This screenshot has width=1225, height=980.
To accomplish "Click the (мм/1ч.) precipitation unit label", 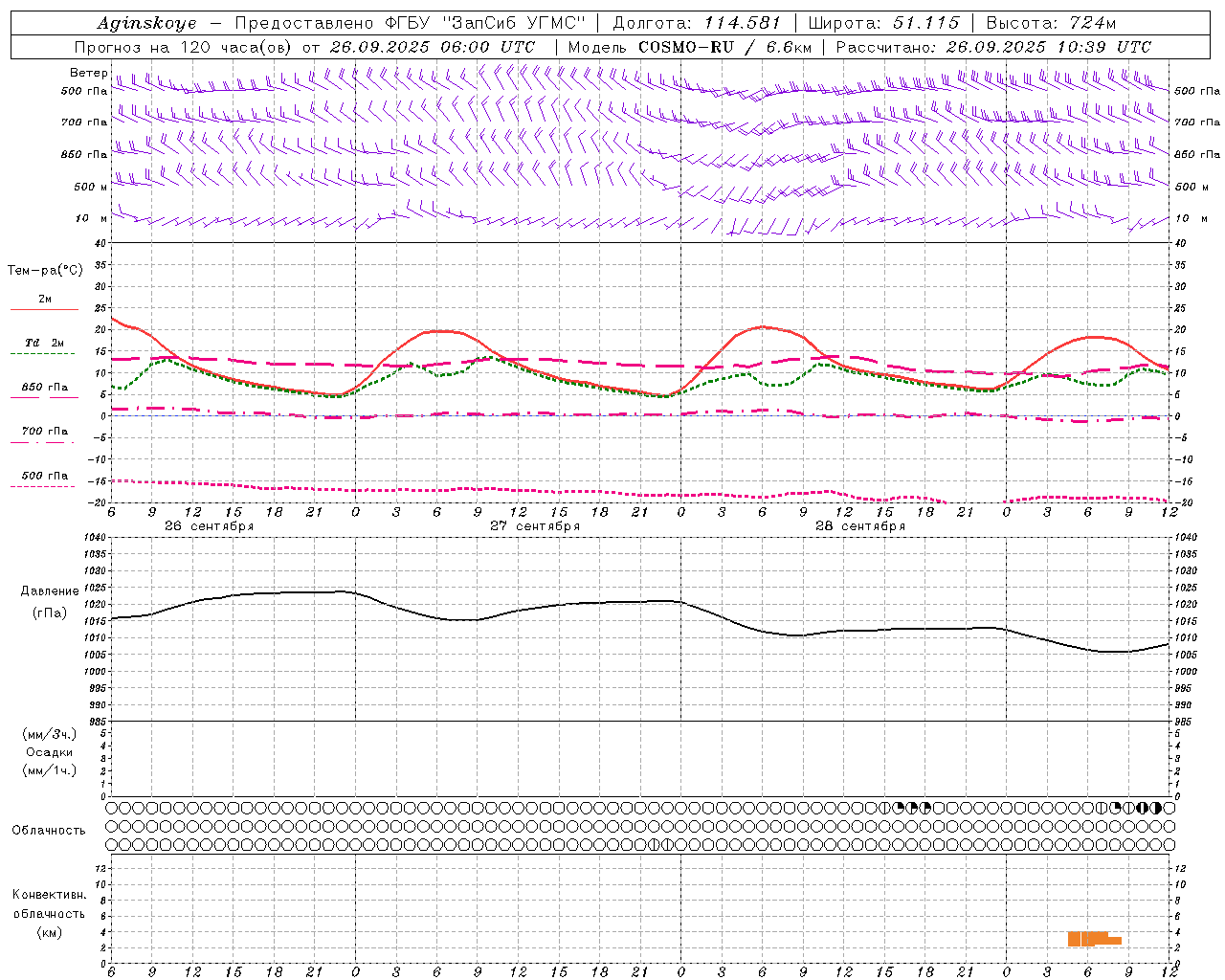I will [x=50, y=770].
